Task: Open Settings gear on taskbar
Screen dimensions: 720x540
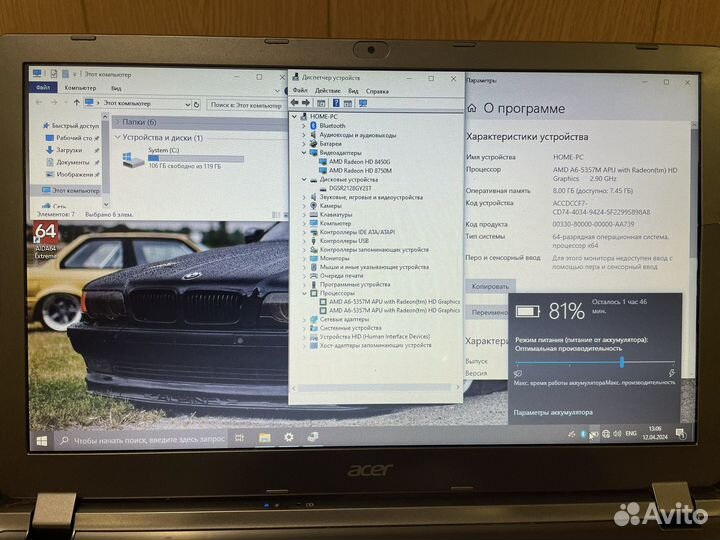Action: click(x=288, y=437)
